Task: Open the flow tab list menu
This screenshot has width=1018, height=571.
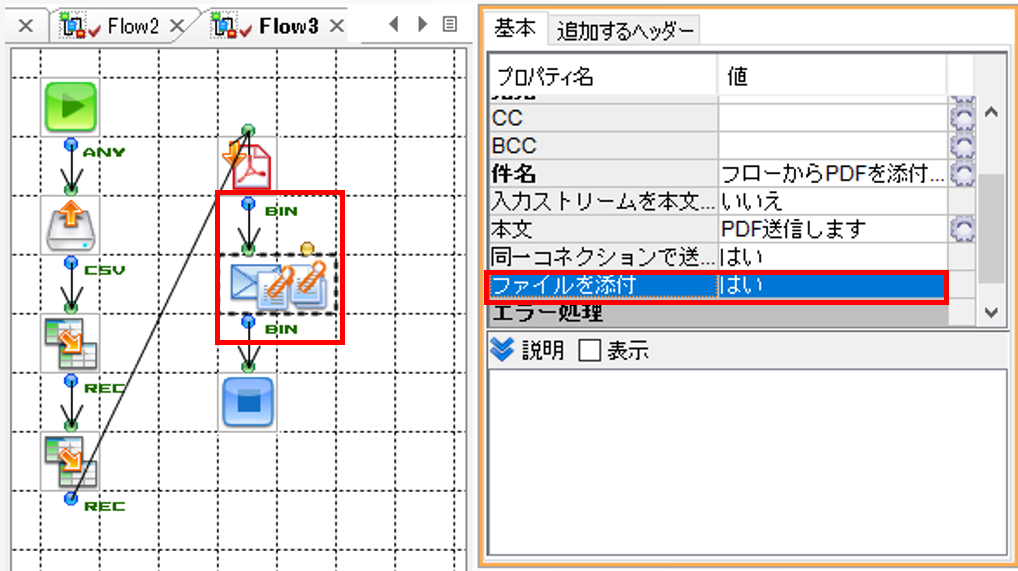Action: [x=449, y=25]
